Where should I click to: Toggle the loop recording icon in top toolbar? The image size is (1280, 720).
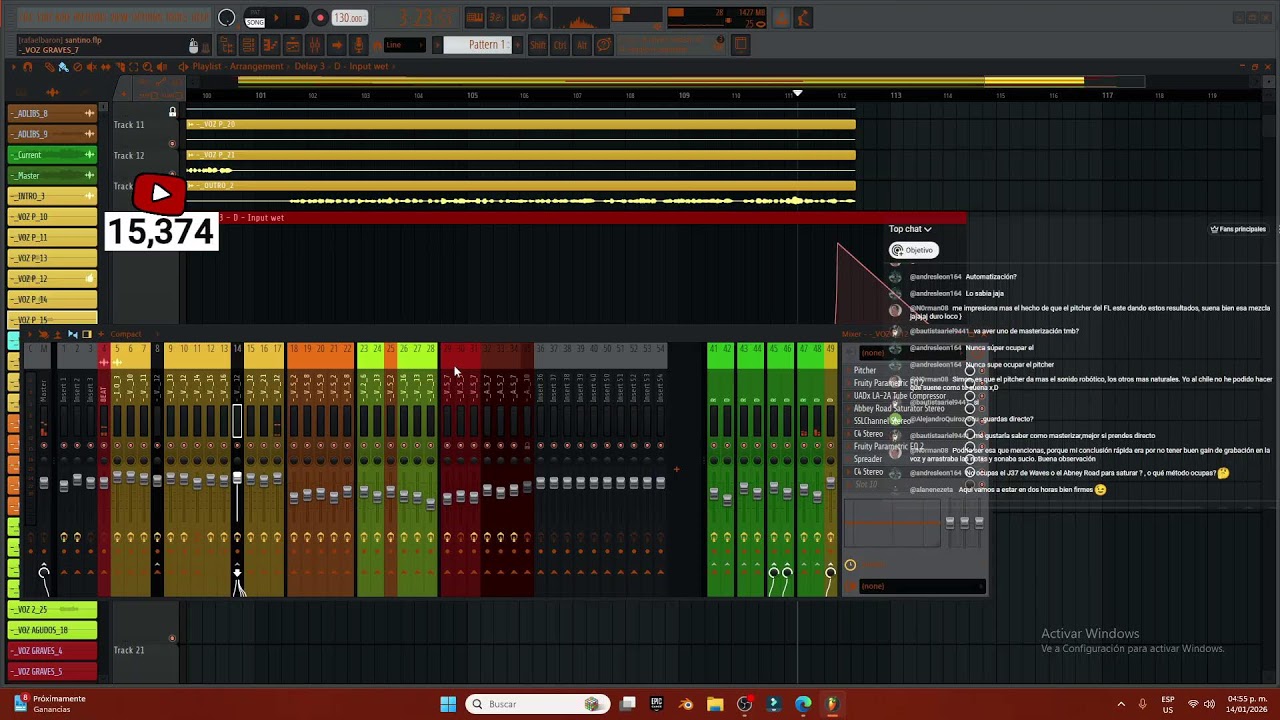519,18
